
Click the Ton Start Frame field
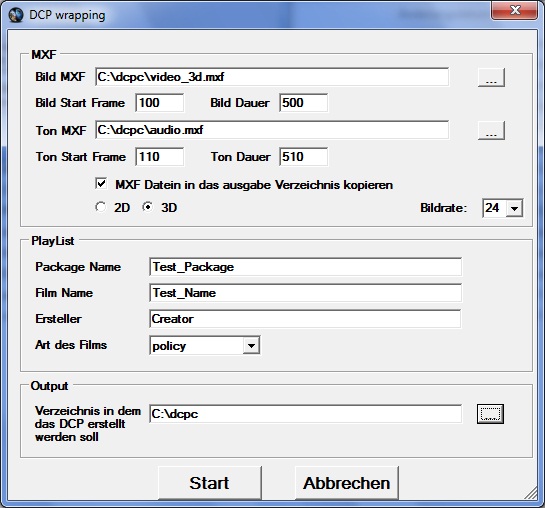point(160,157)
